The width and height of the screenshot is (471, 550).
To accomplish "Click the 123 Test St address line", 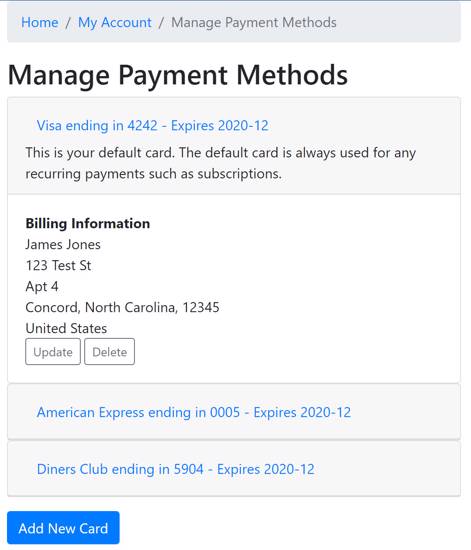I will [x=58, y=266].
